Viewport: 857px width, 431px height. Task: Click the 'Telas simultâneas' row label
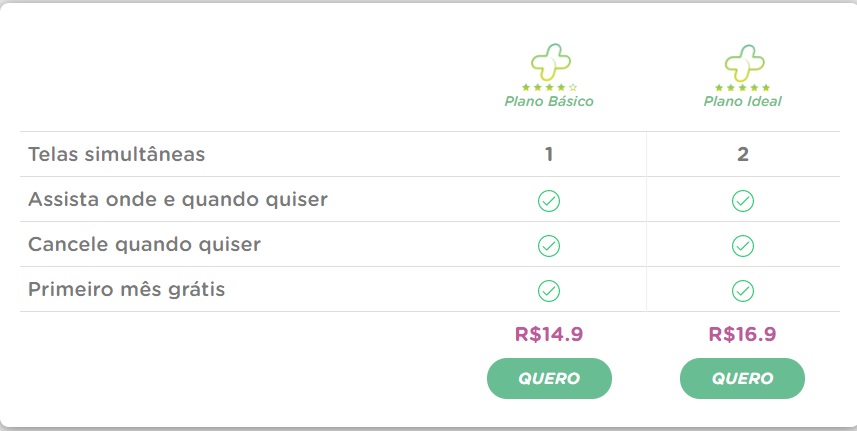click(x=116, y=155)
